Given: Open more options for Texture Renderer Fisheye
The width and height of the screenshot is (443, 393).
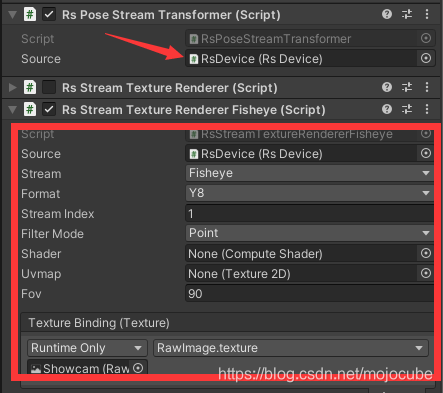Looking at the screenshot, I should [427, 109].
